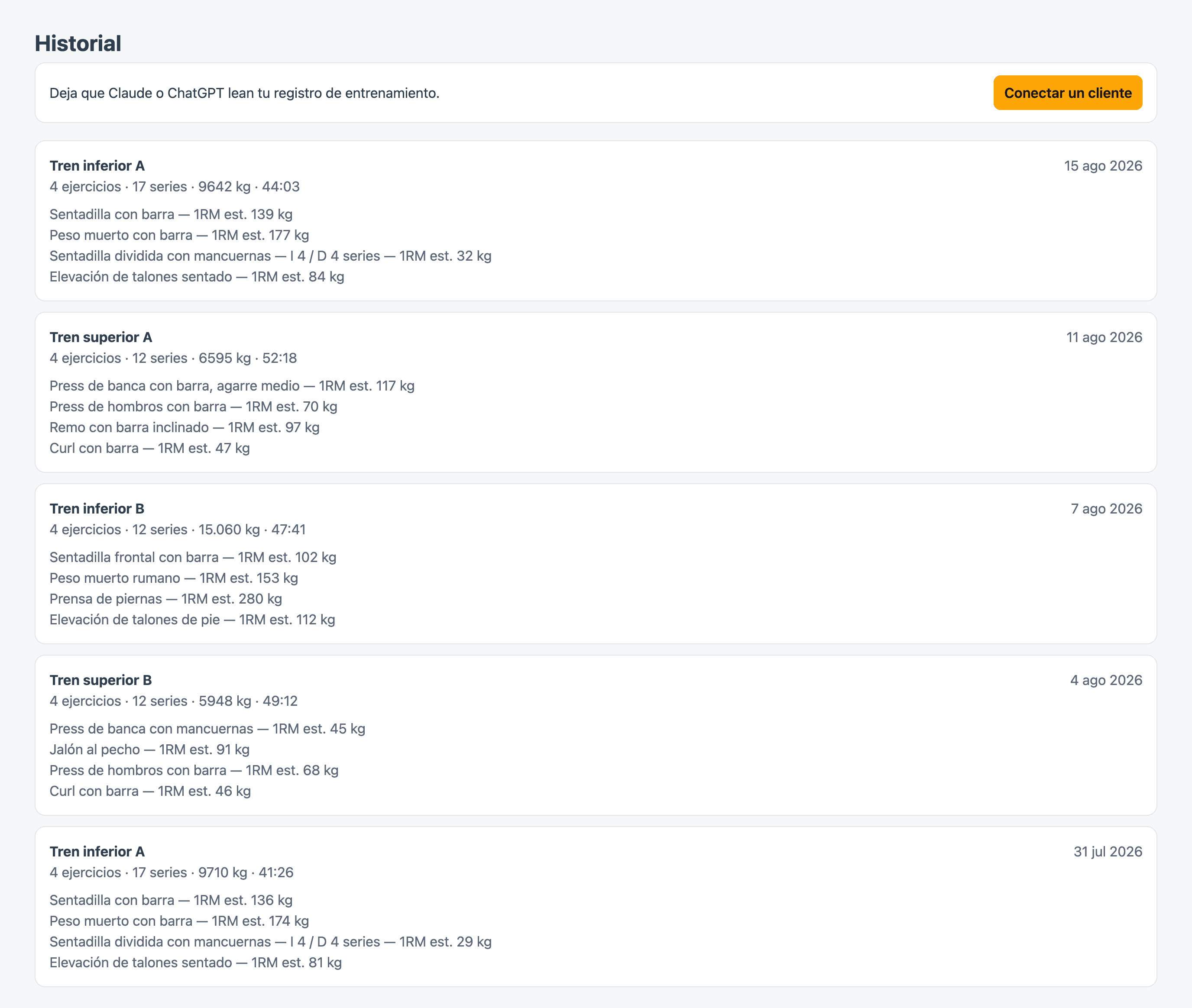The width and height of the screenshot is (1192, 1008).
Task: Open the Tren inferior B workout card
Action: (596, 563)
